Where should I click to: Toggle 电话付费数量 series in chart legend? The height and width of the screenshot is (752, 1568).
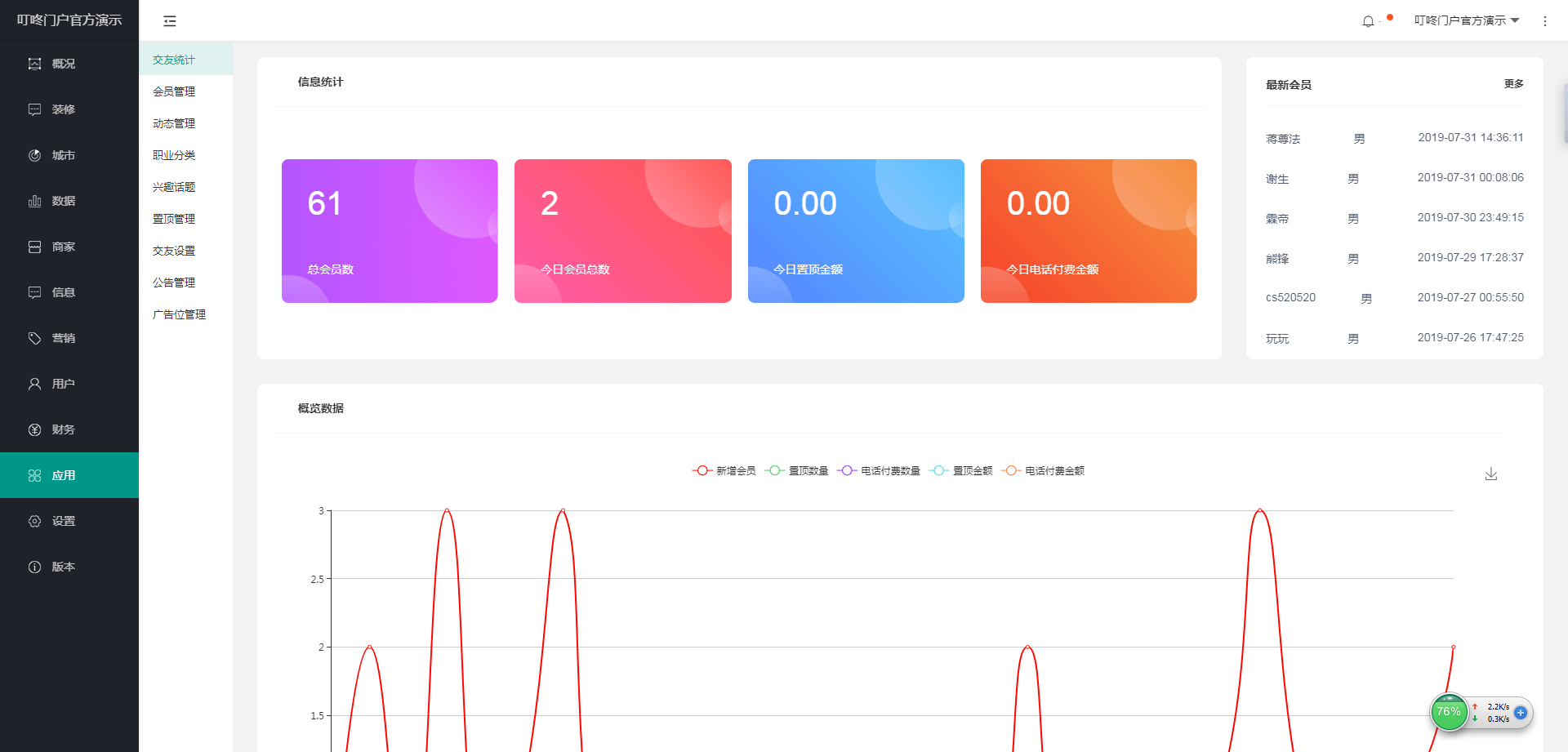coord(879,470)
